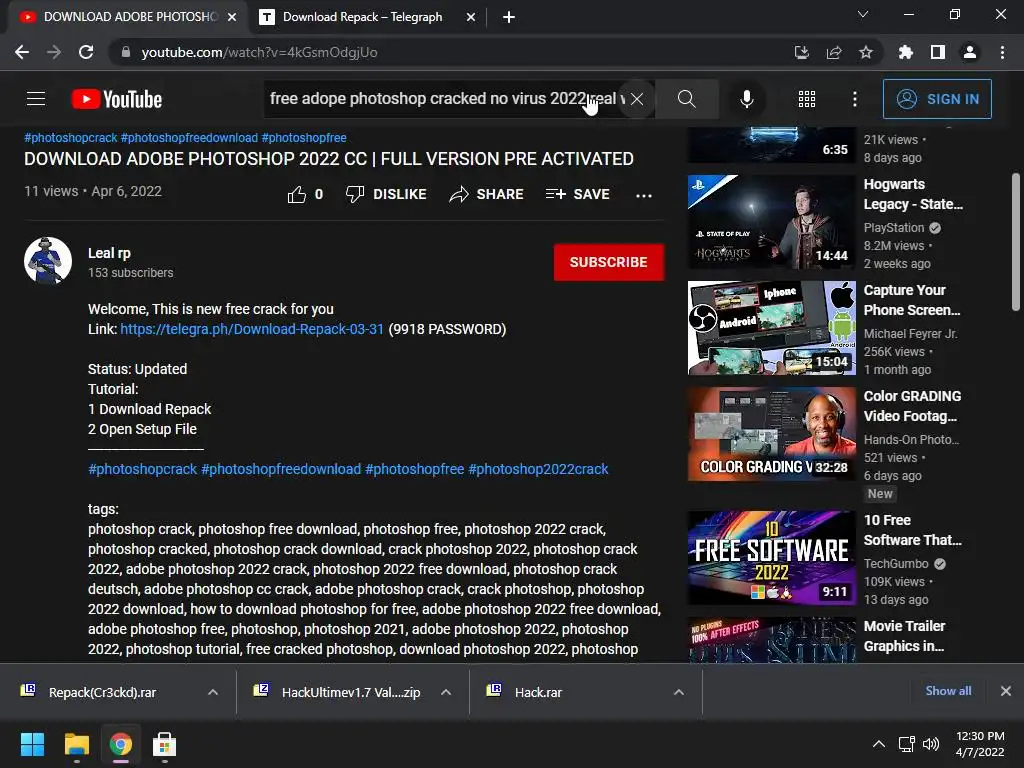
Task: Open #photoshopfreedownload hashtag above title
Action: (x=189, y=138)
